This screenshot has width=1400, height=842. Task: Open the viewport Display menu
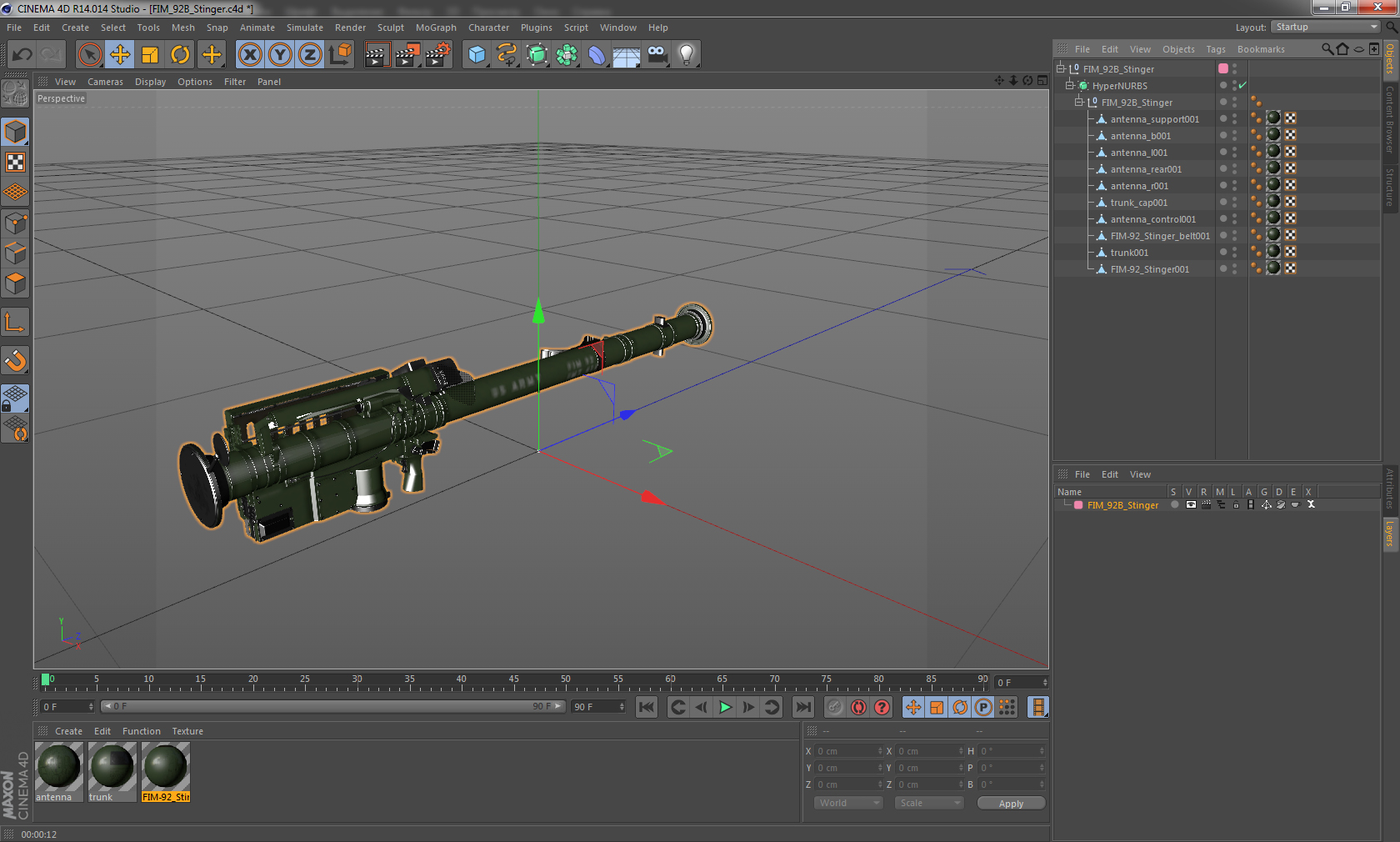tap(150, 82)
